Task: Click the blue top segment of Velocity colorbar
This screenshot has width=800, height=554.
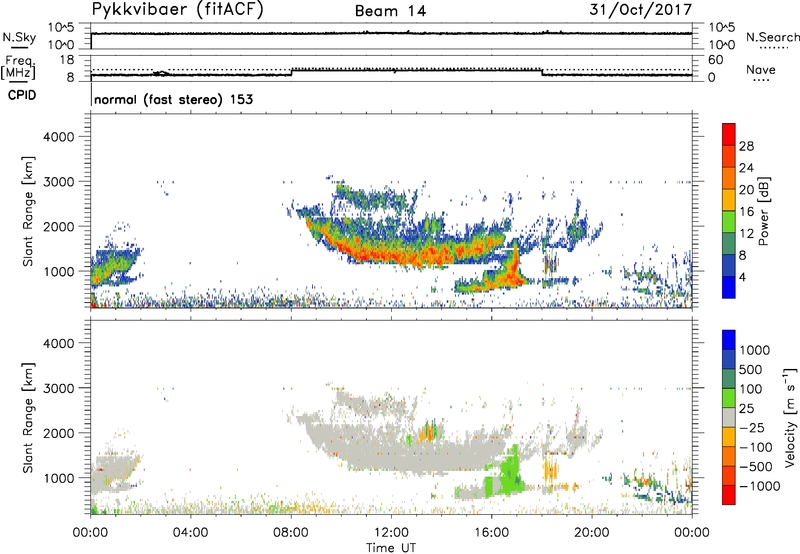Action: (729, 340)
